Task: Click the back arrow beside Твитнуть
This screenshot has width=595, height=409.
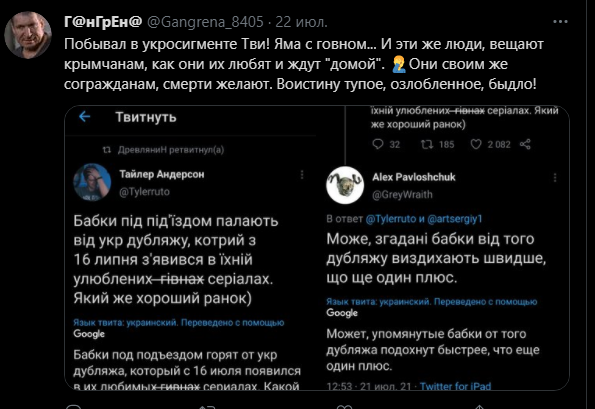Action: tap(85, 117)
